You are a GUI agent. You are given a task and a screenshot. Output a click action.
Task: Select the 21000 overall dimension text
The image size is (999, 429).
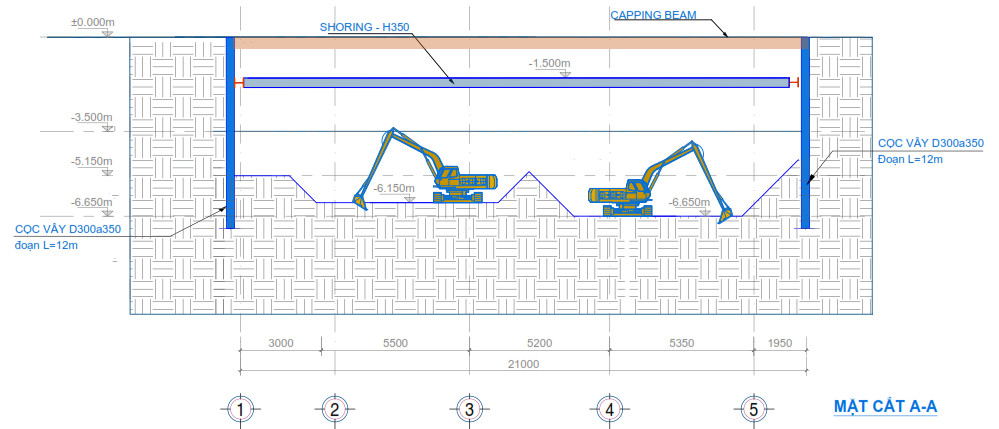[522, 363]
